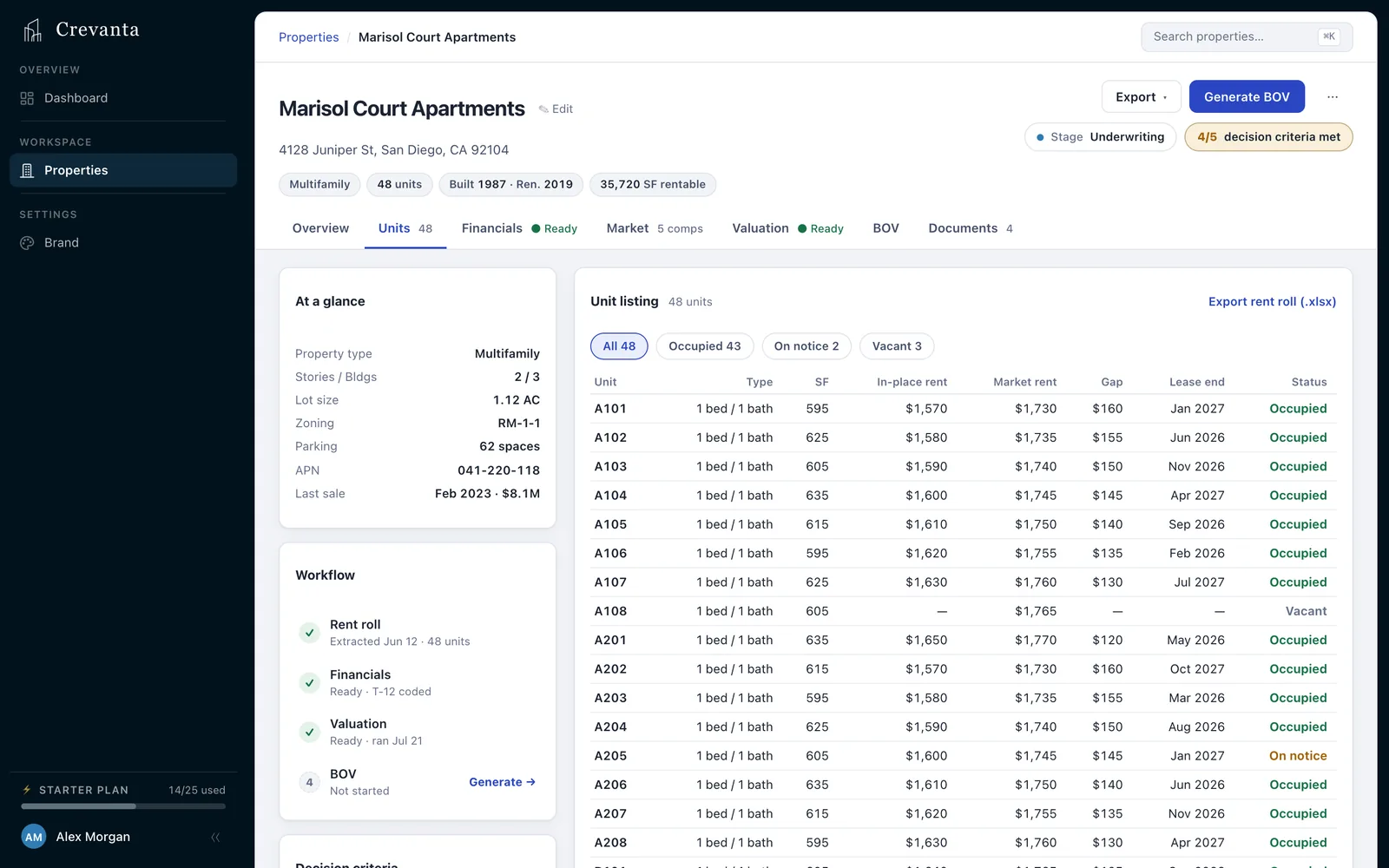Click the Generate BOV button
The image size is (1389, 868).
[x=1247, y=97]
